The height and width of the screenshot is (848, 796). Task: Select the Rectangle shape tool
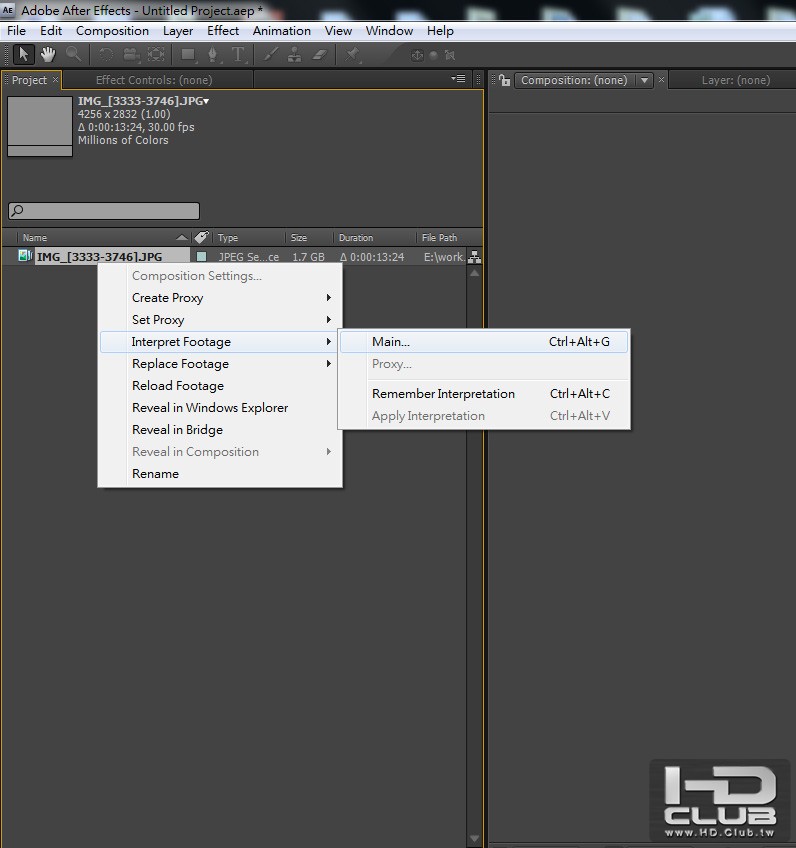pyautogui.click(x=188, y=55)
